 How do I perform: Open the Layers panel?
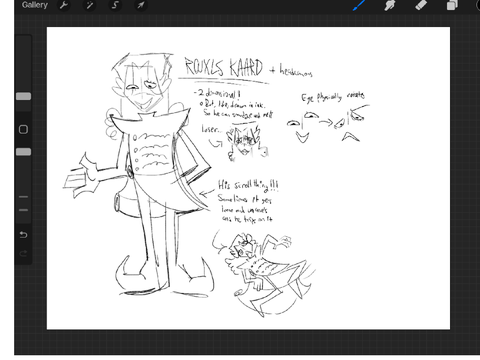(452, 5)
